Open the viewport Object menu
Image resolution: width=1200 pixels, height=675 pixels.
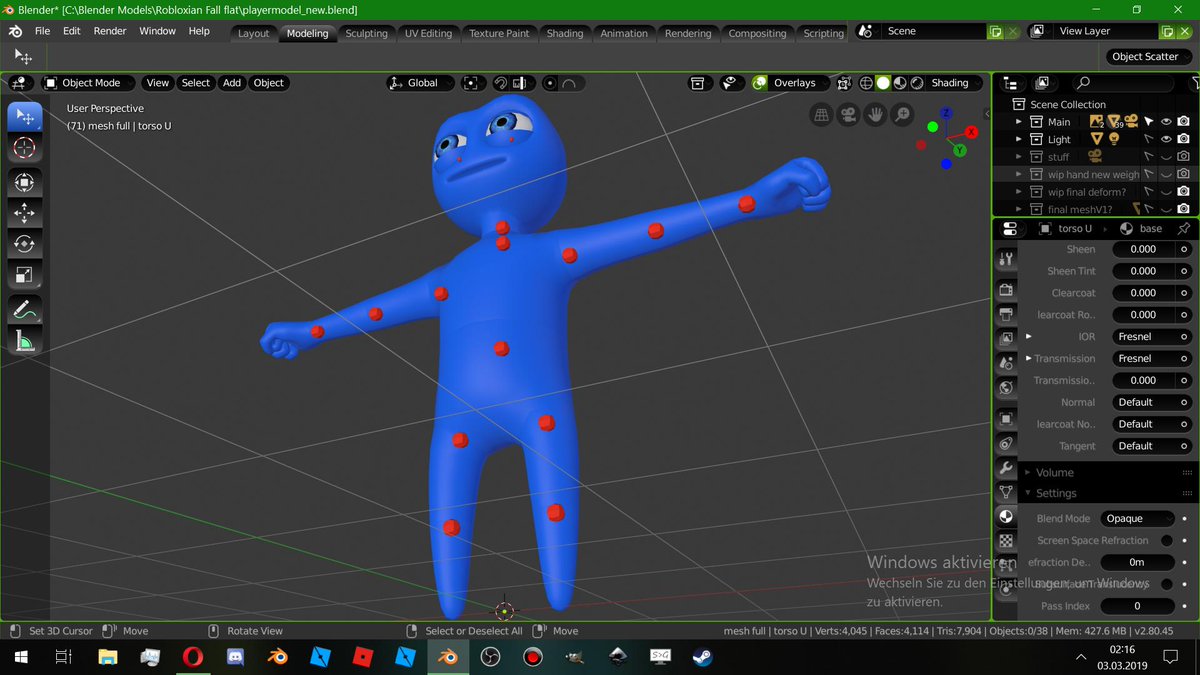(268, 83)
